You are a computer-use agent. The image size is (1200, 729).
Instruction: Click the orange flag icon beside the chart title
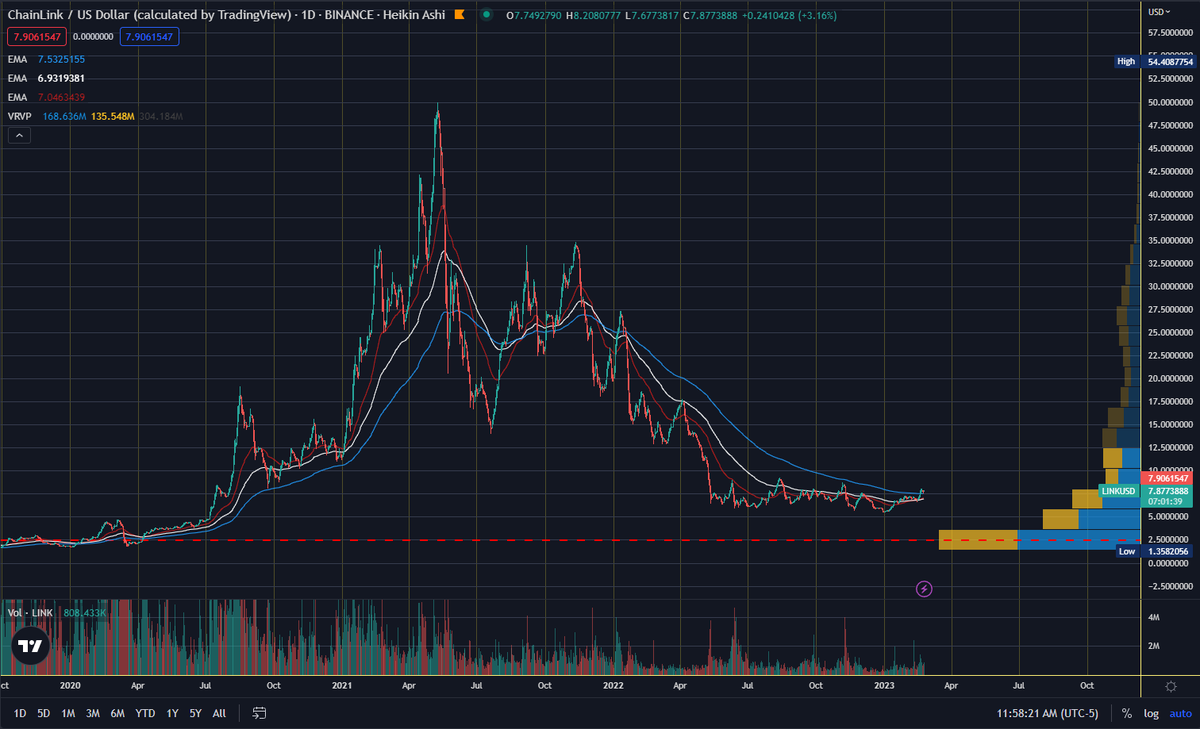click(x=458, y=15)
